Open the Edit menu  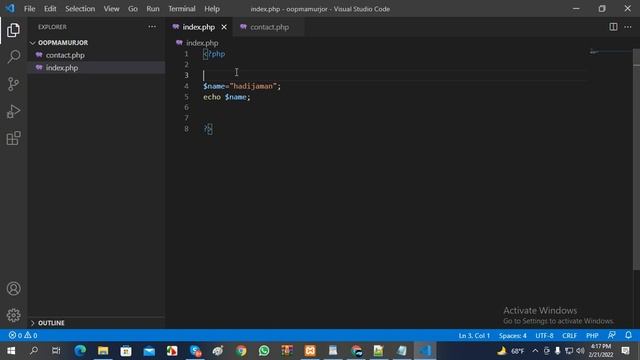(50, 9)
